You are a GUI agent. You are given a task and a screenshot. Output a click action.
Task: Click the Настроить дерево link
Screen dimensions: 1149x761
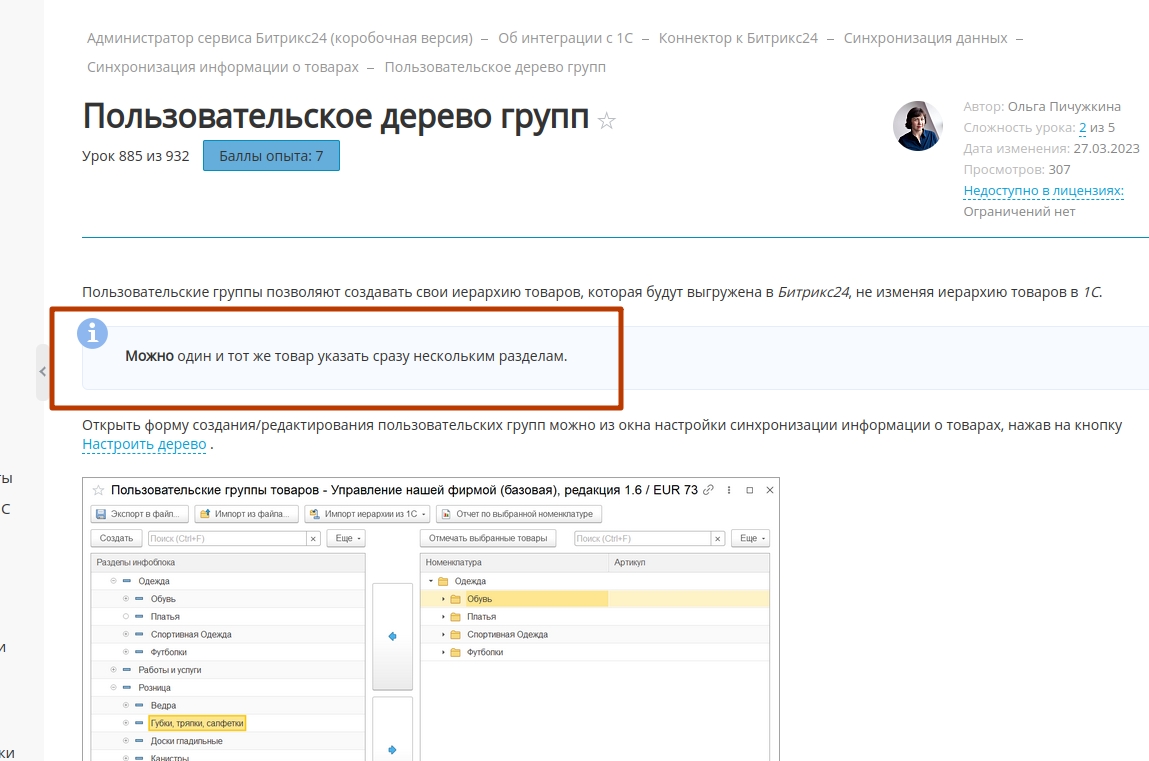coord(144,444)
